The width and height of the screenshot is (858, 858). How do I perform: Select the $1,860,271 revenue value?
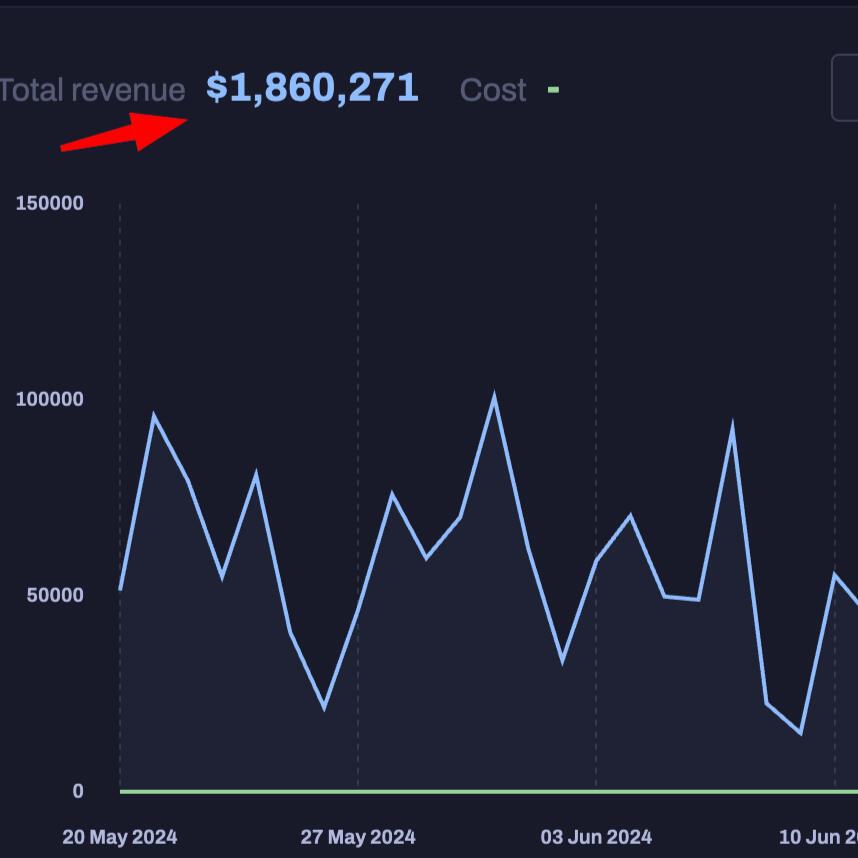[x=312, y=88]
